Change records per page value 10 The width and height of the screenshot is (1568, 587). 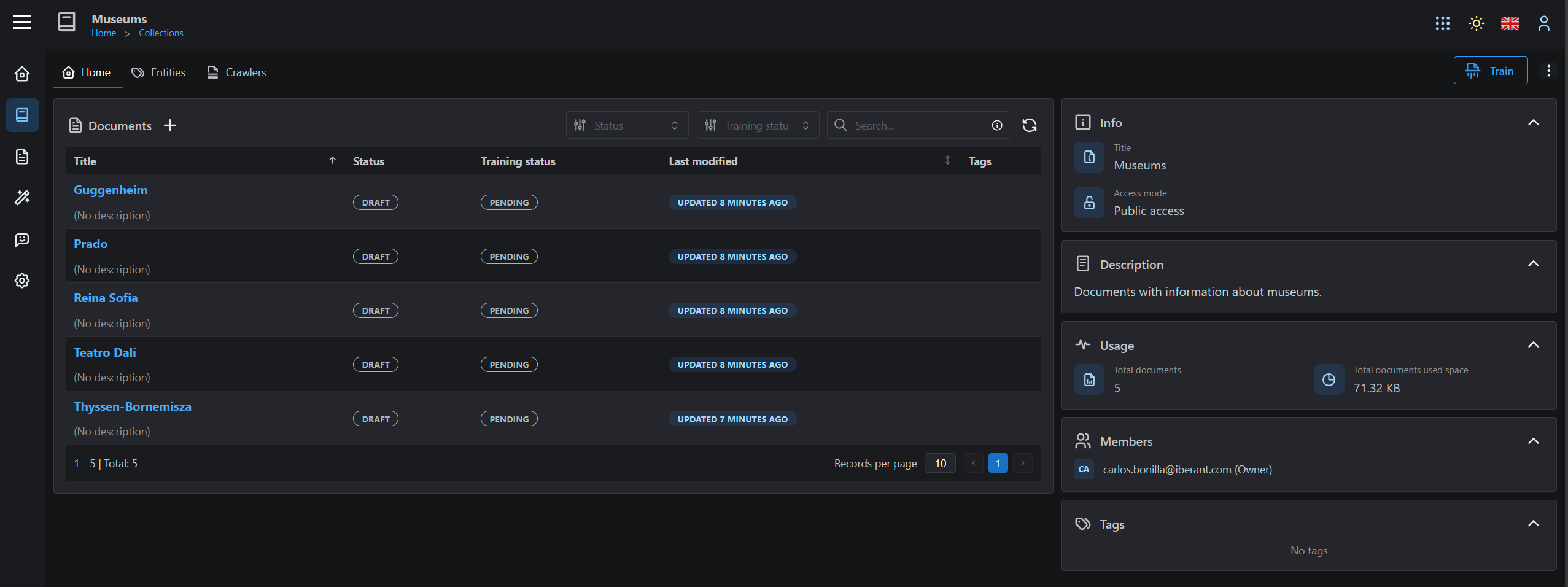click(x=940, y=464)
